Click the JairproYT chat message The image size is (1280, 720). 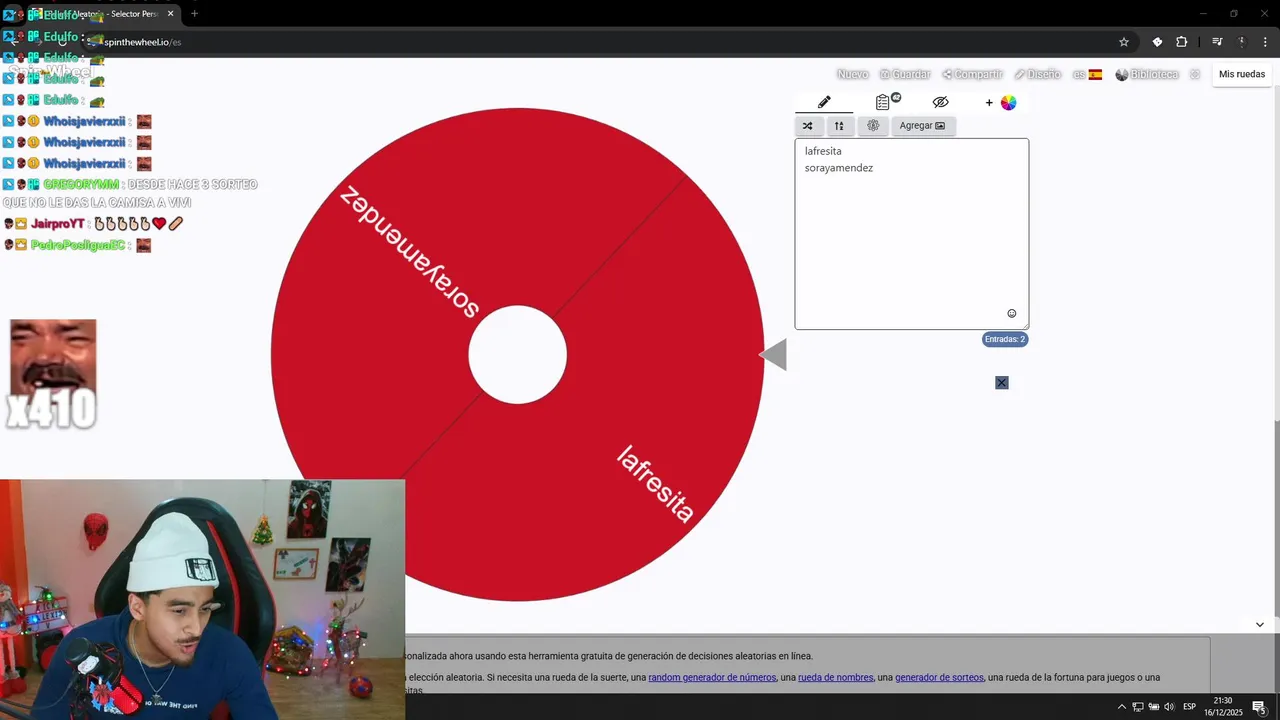(93, 224)
